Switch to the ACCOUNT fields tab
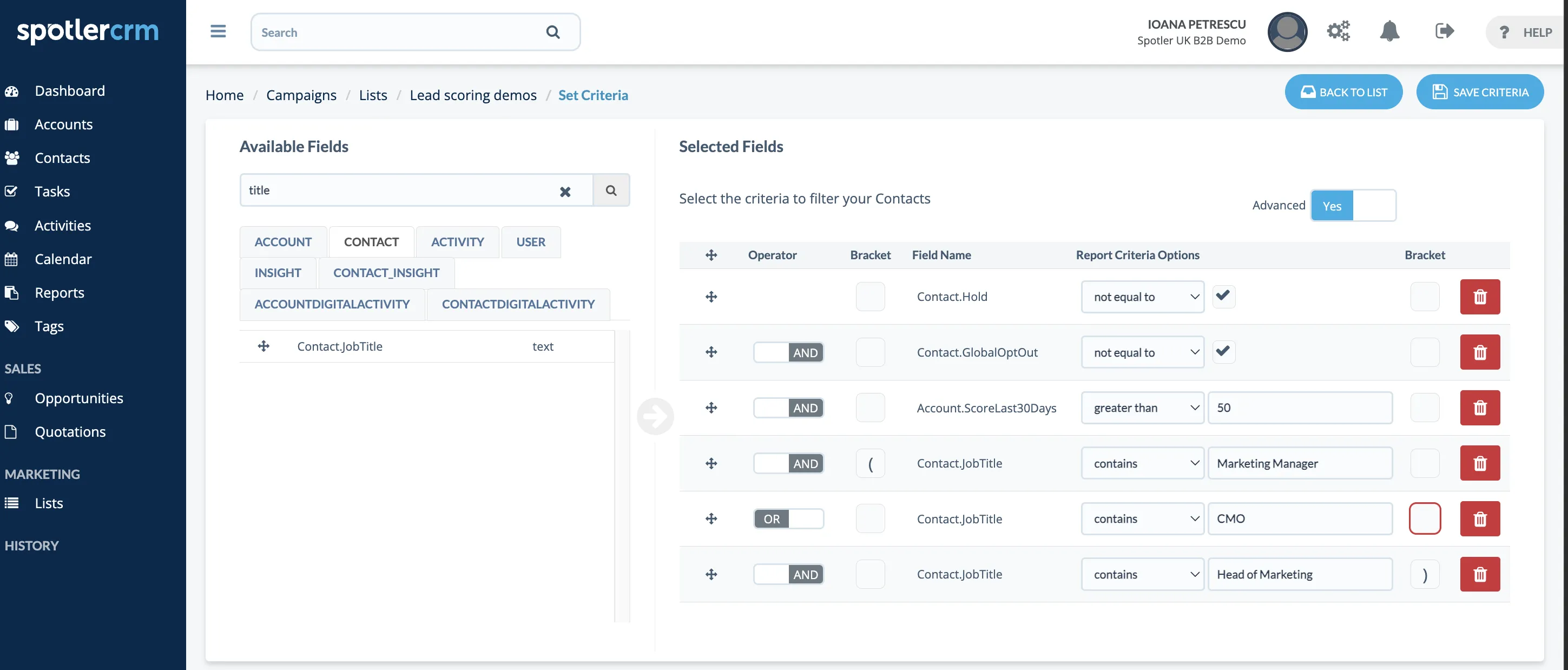The width and height of the screenshot is (1568, 670). click(x=283, y=242)
